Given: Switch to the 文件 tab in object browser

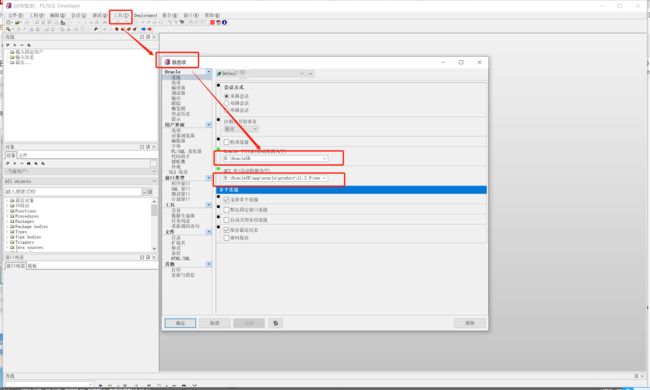Looking at the screenshot, I should pos(23,155).
